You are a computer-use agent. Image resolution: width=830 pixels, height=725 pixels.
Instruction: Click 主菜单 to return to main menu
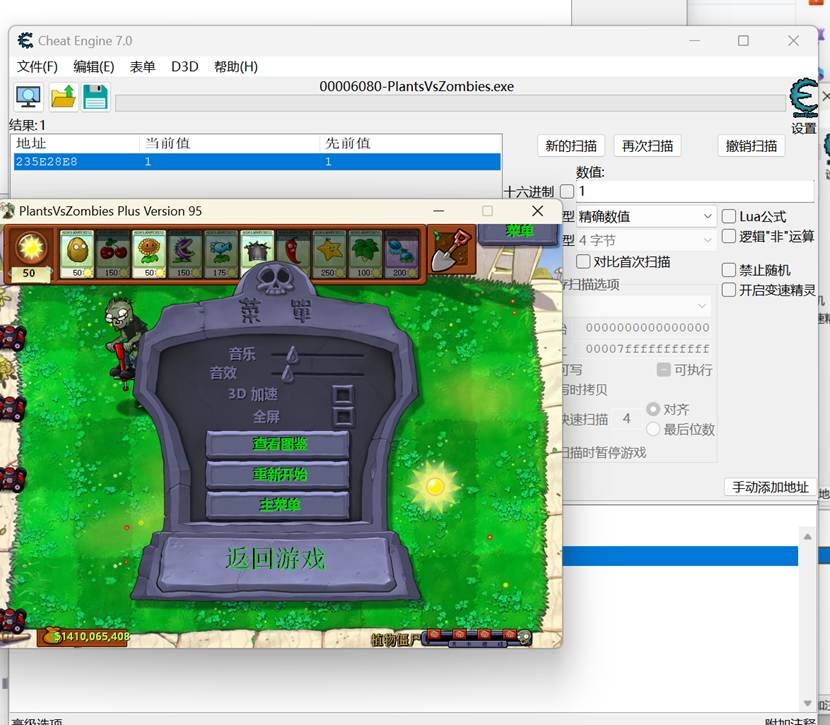click(x=278, y=505)
